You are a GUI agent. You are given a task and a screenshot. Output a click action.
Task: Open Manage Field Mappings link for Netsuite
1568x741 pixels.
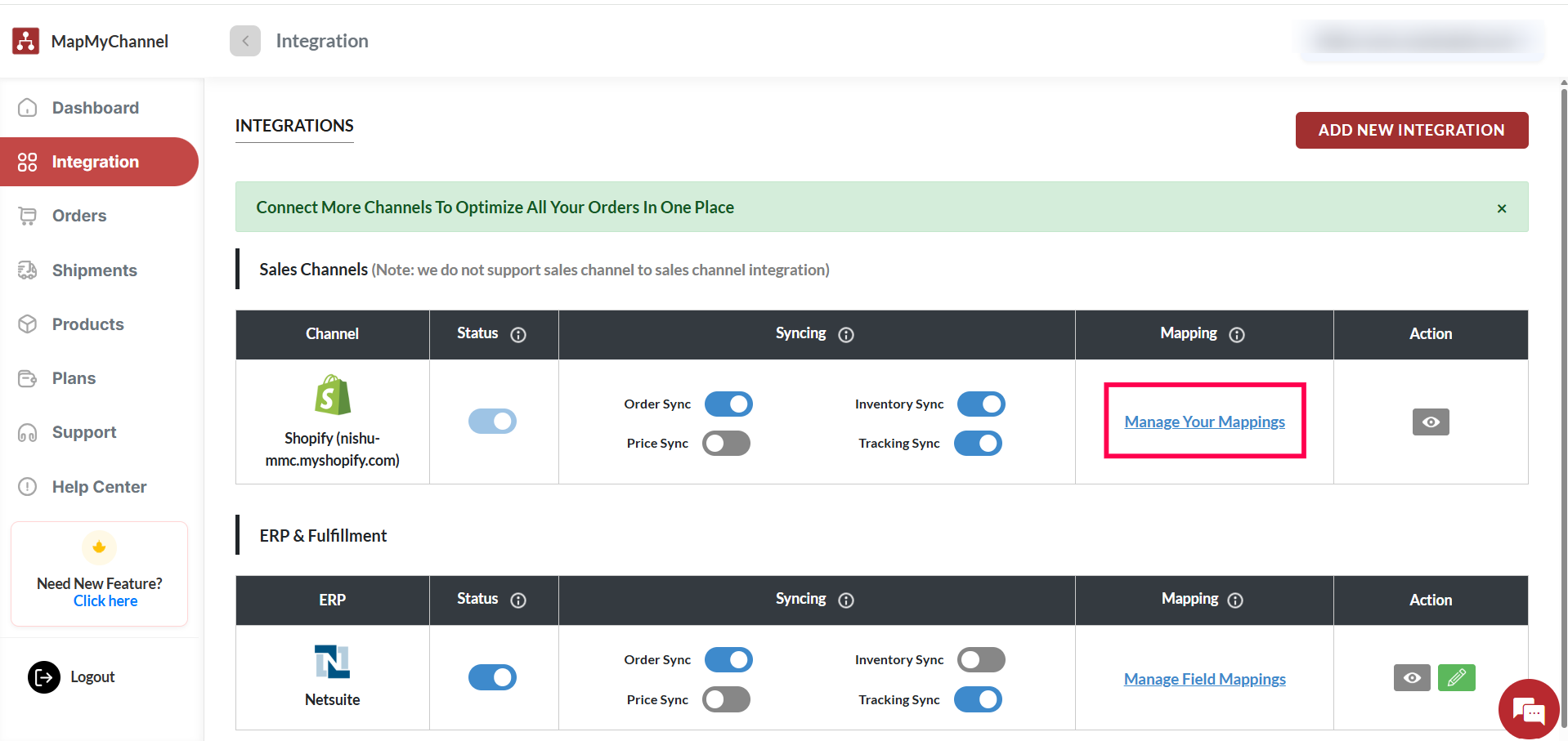(1204, 679)
